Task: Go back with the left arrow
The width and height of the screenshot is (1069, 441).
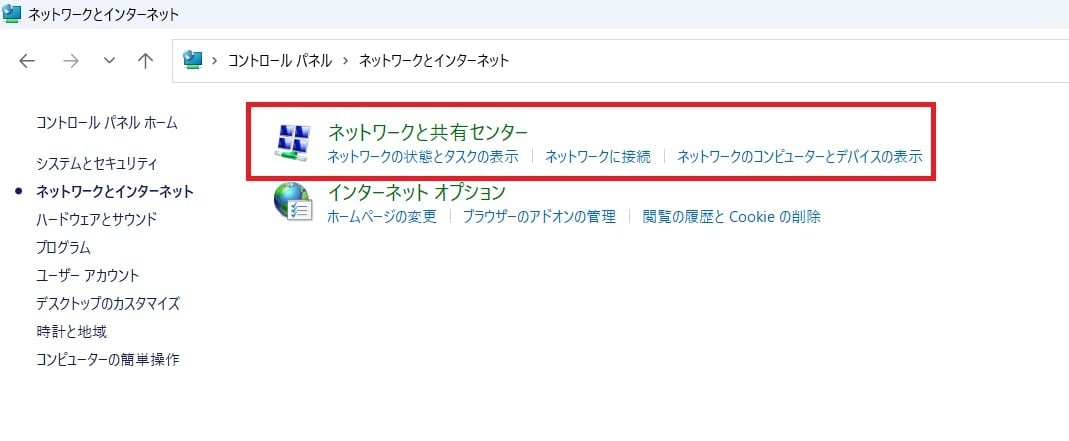Action: click(27, 61)
